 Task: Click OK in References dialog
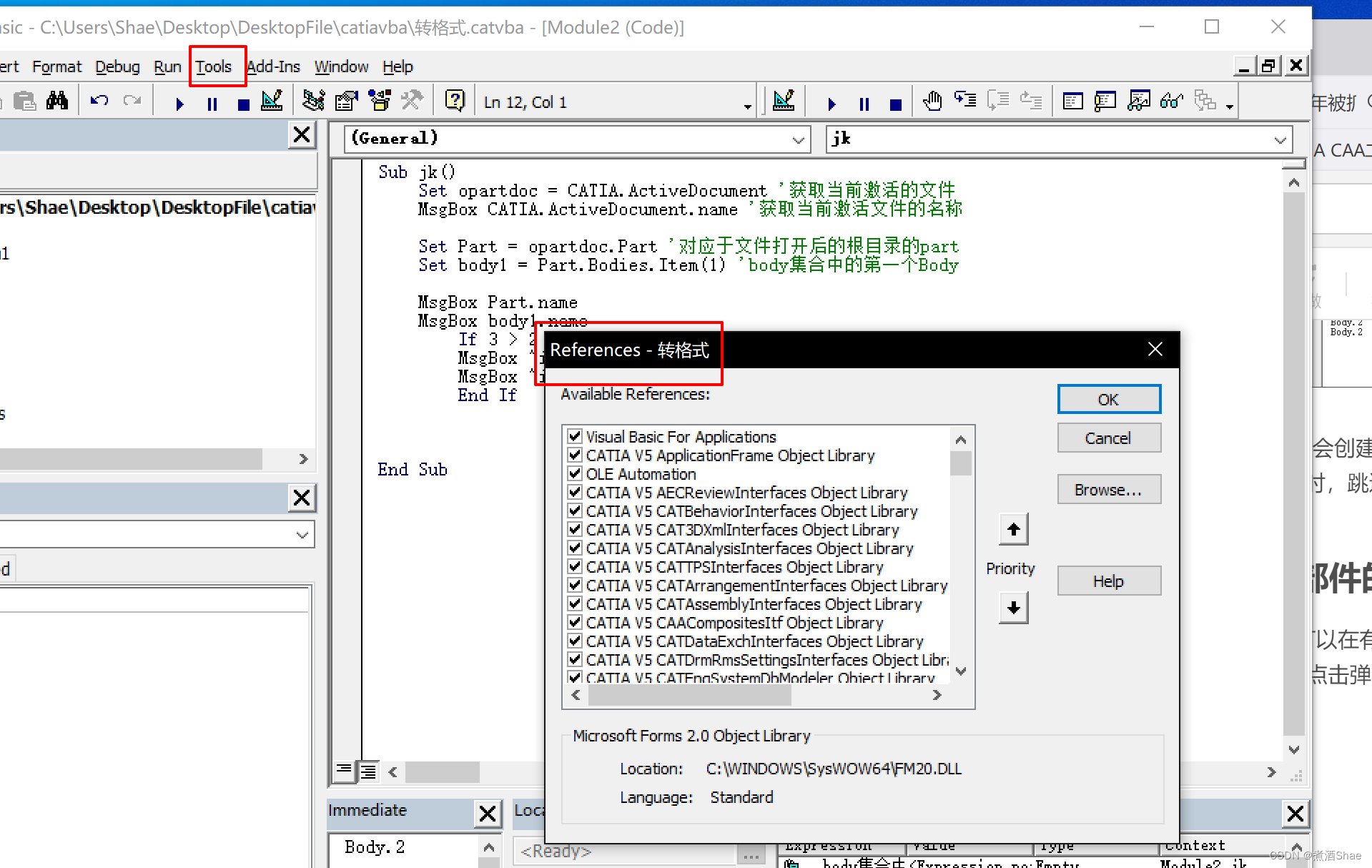[1109, 399]
